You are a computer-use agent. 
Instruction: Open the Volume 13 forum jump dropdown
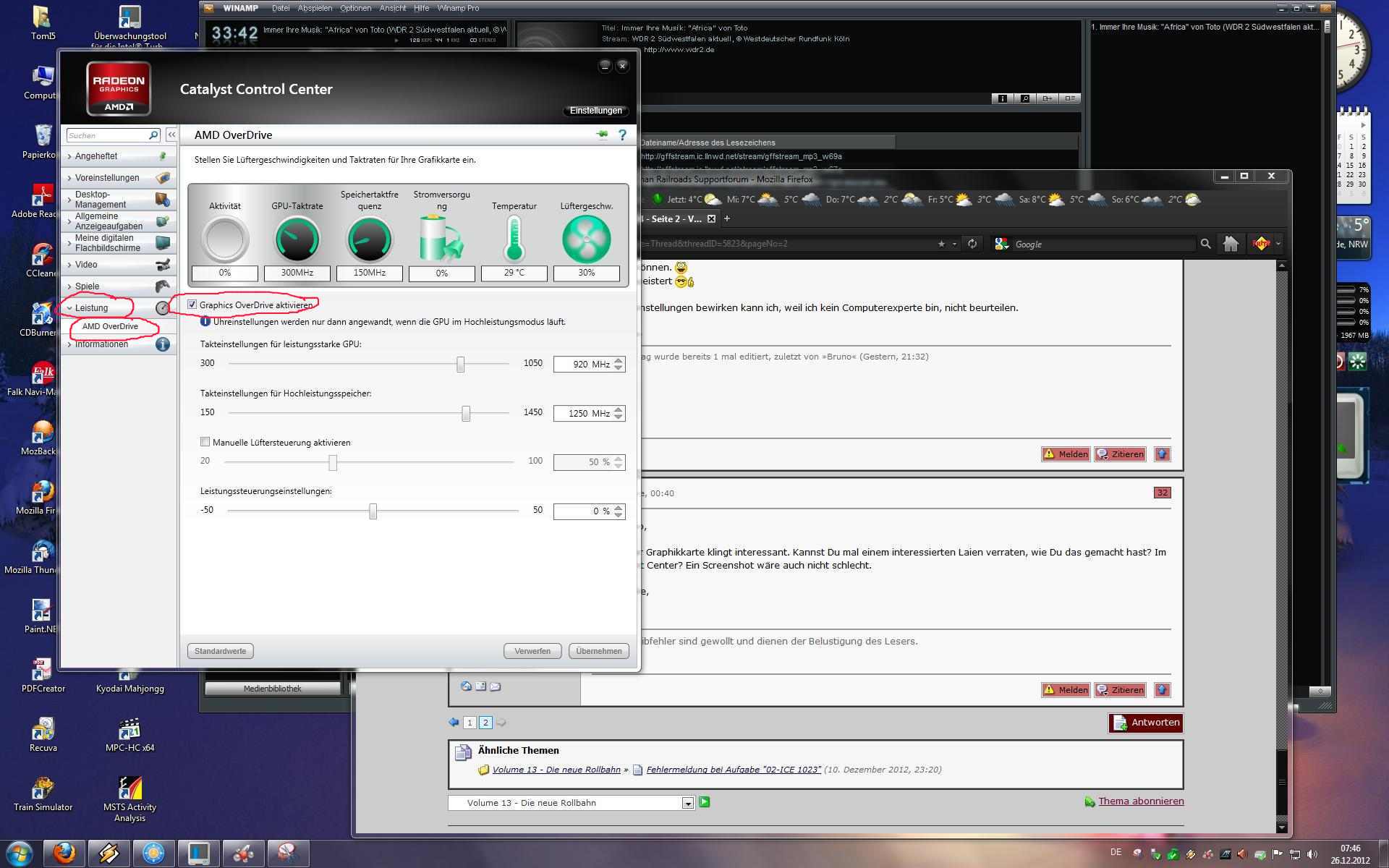point(687,803)
